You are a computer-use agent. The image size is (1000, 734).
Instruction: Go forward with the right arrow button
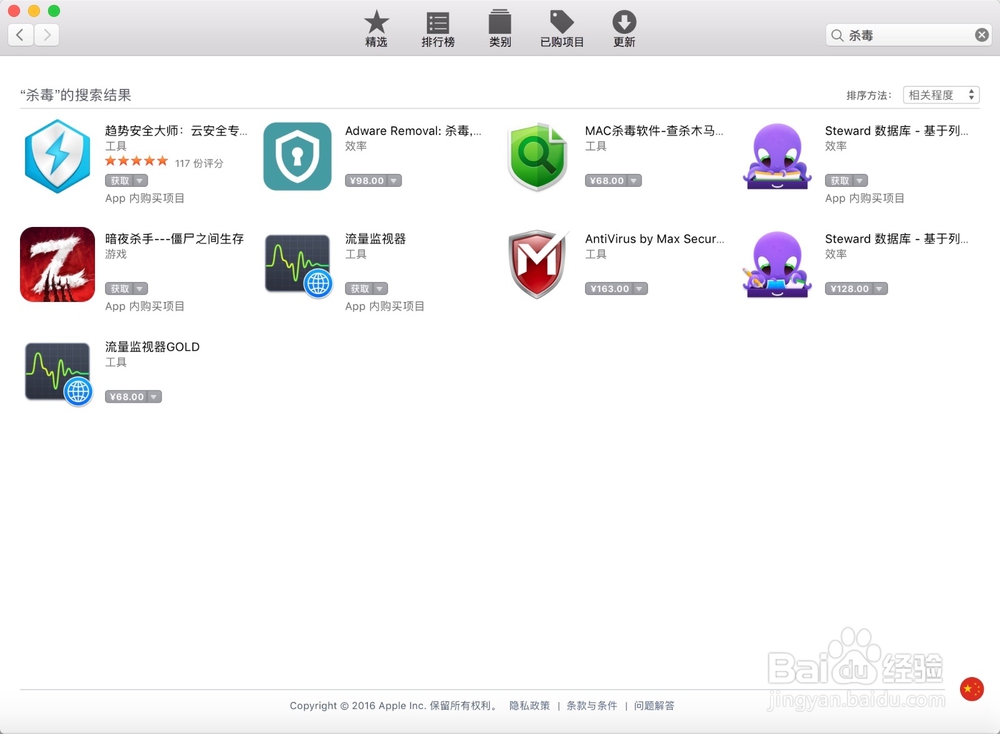tap(47, 34)
